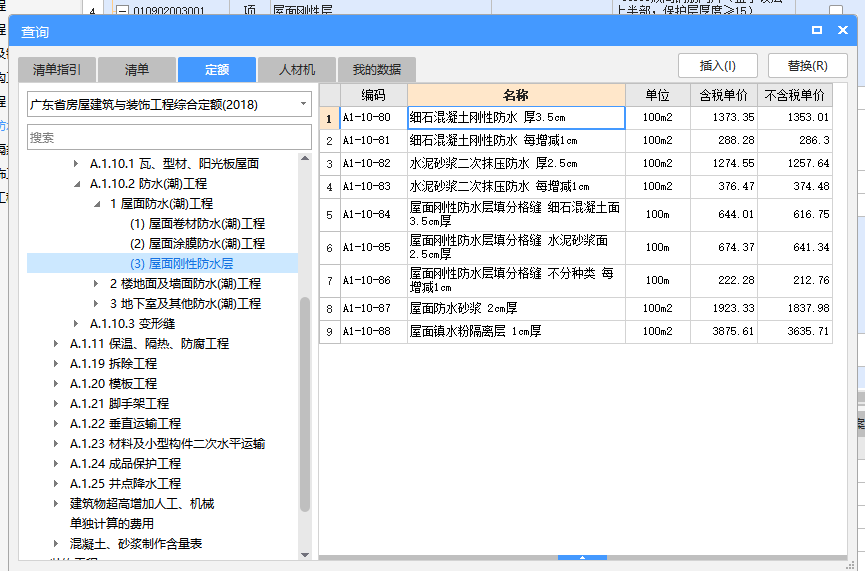Expand A.1.10.1 瓦、型材、阳光板屋面 node

[76, 163]
